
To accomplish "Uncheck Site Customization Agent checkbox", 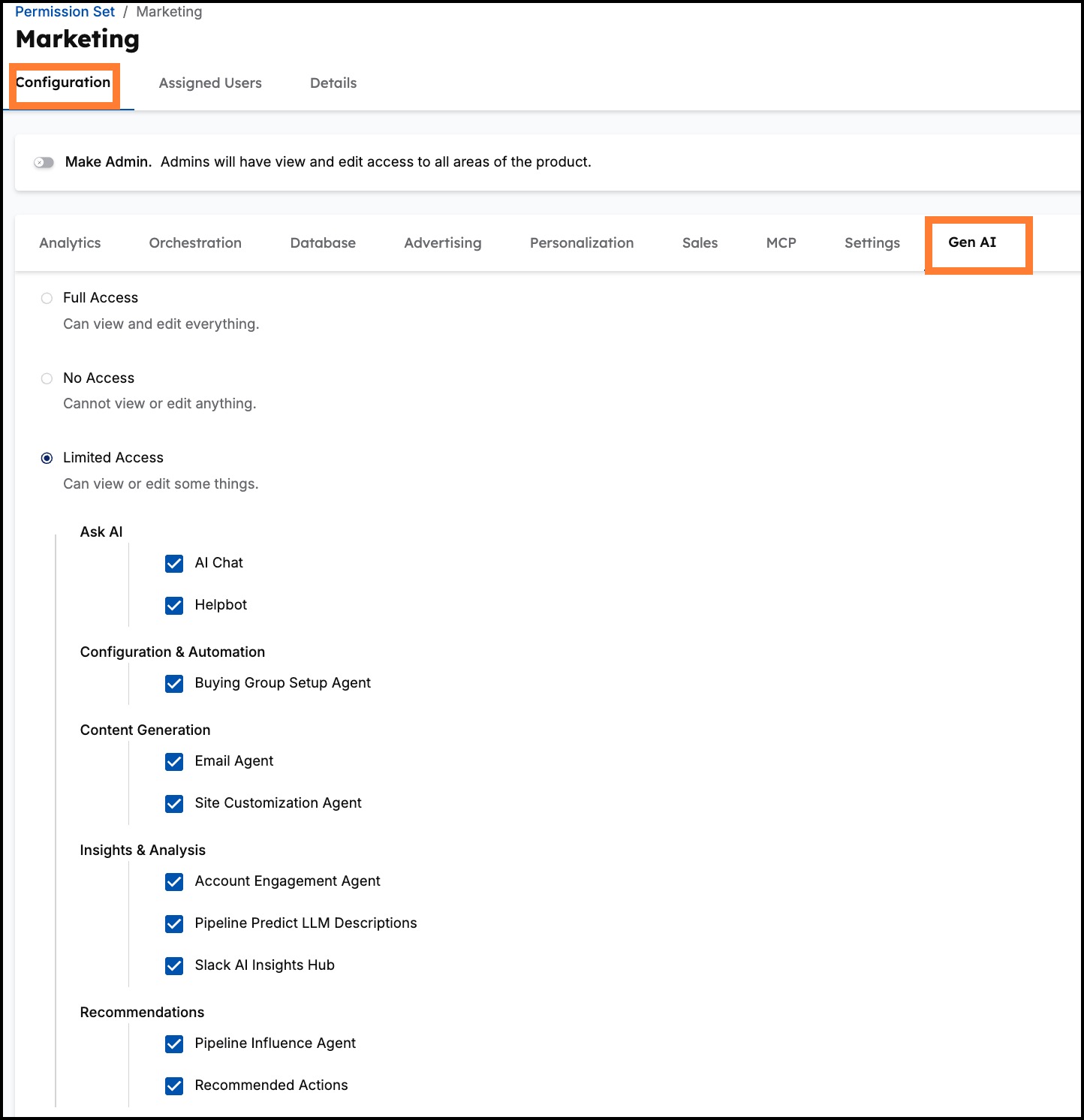I will (174, 803).
